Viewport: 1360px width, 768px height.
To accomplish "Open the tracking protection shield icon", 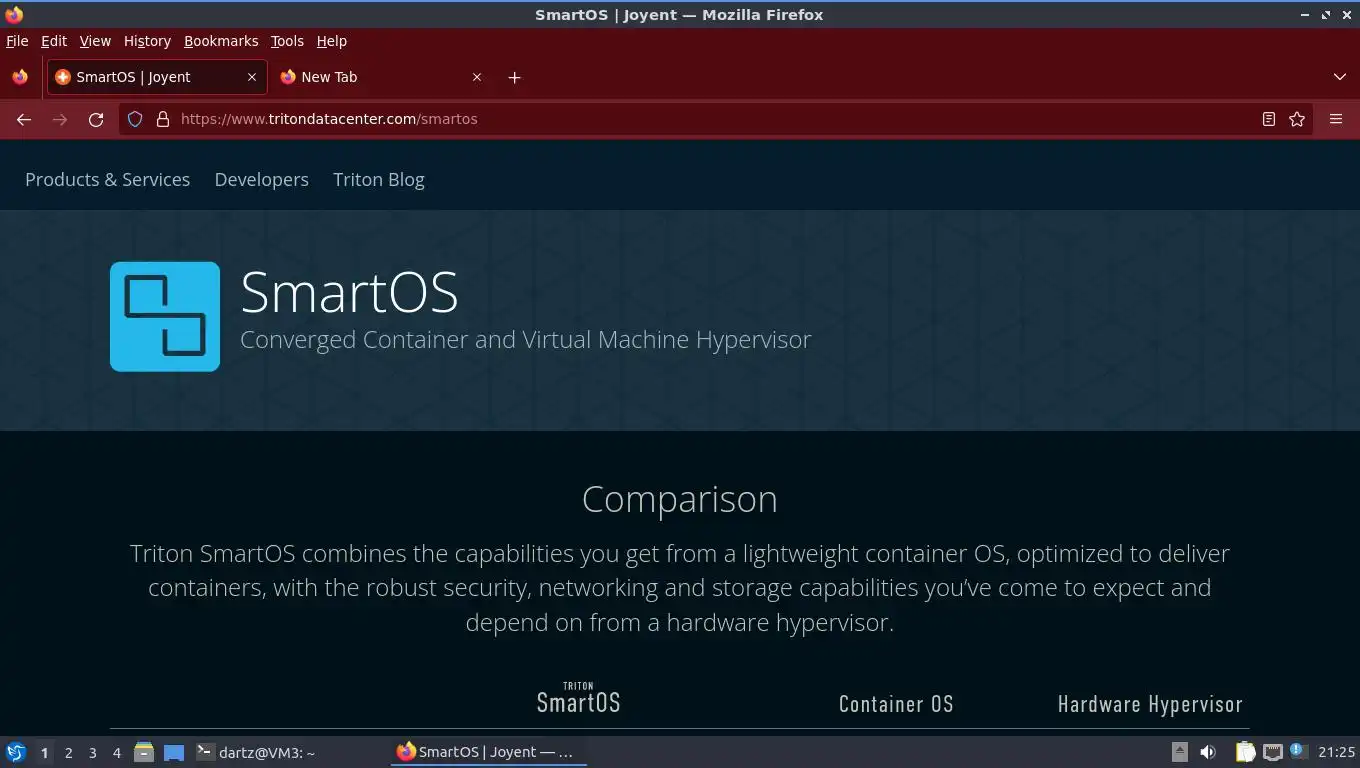I will point(135,119).
